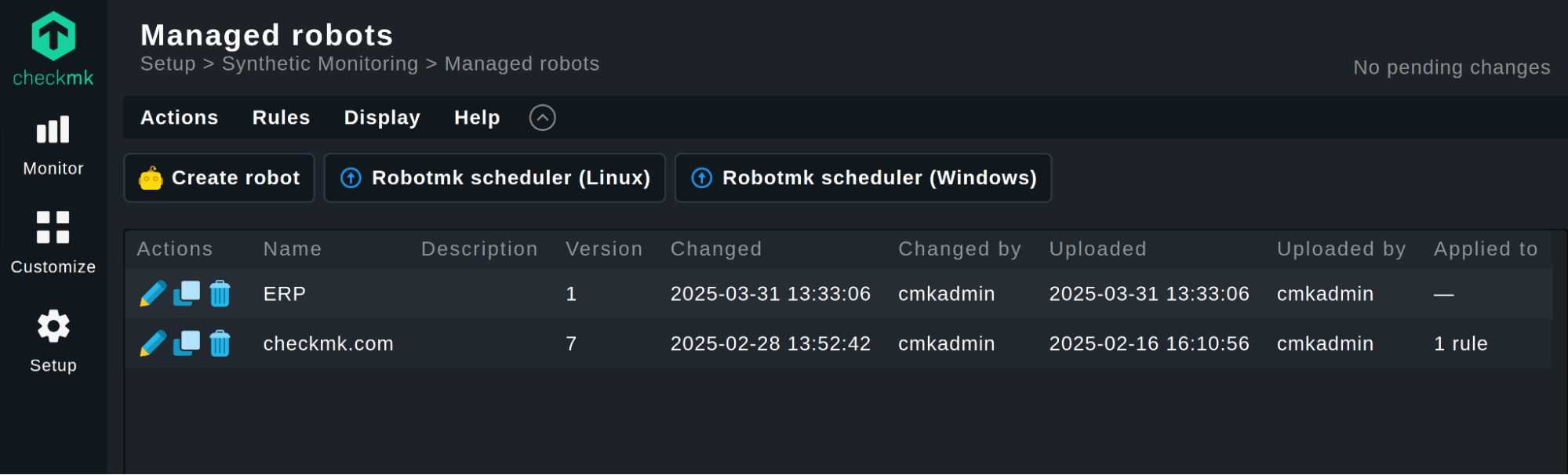This screenshot has height=475, width=1568.
Task: Edit the checkmk.com robot
Action: coord(152,343)
